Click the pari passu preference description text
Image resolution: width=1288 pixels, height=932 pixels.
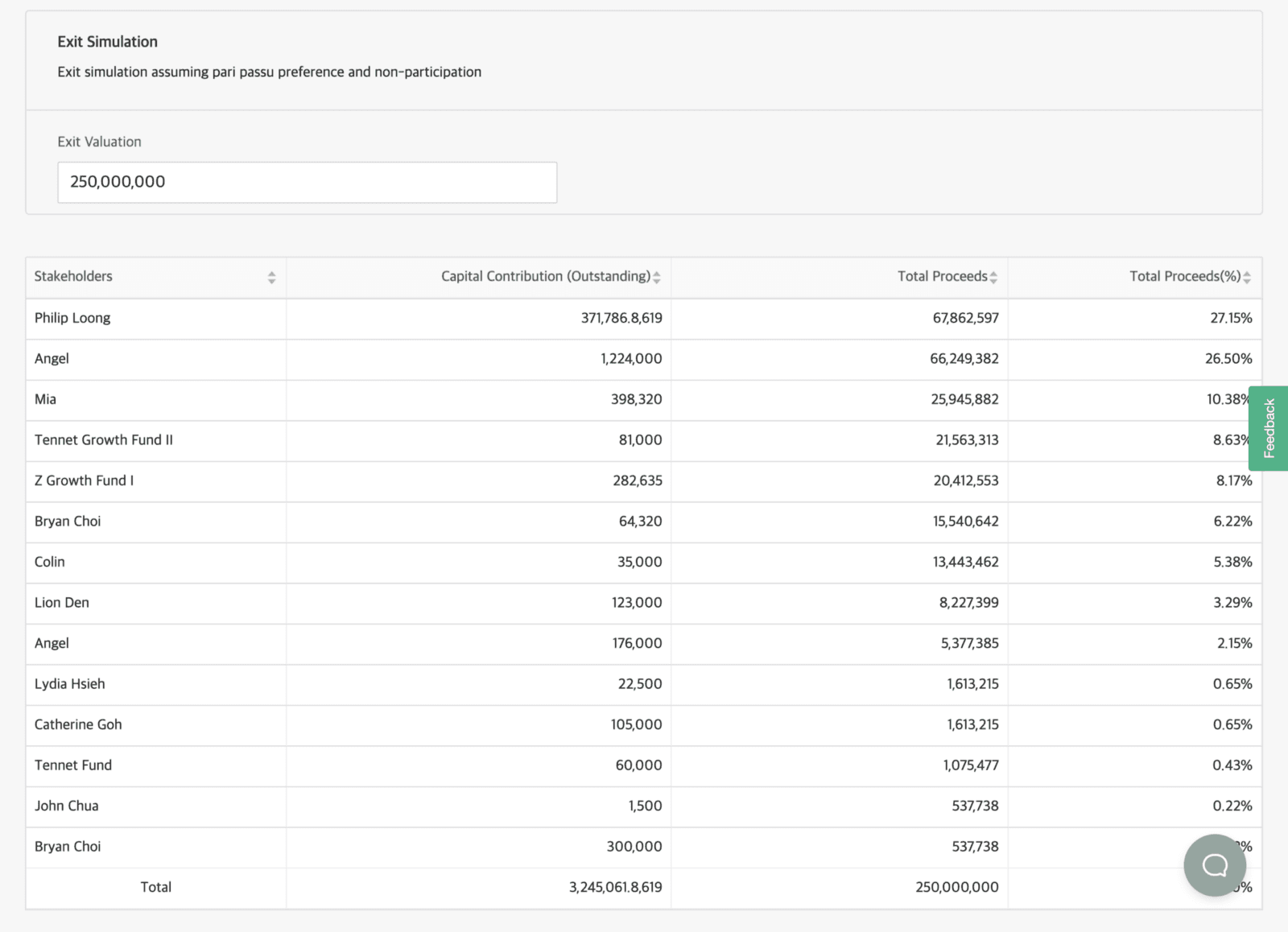tap(269, 72)
